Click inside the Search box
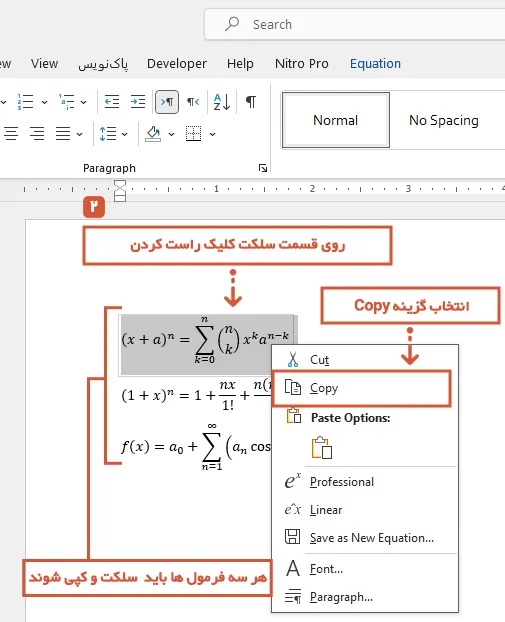Image resolution: width=505 pixels, height=622 pixels. point(355,24)
